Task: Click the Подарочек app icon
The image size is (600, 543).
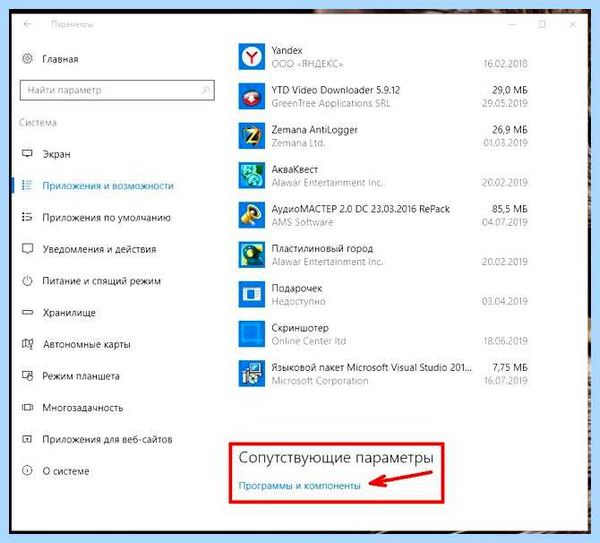Action: coord(251,294)
